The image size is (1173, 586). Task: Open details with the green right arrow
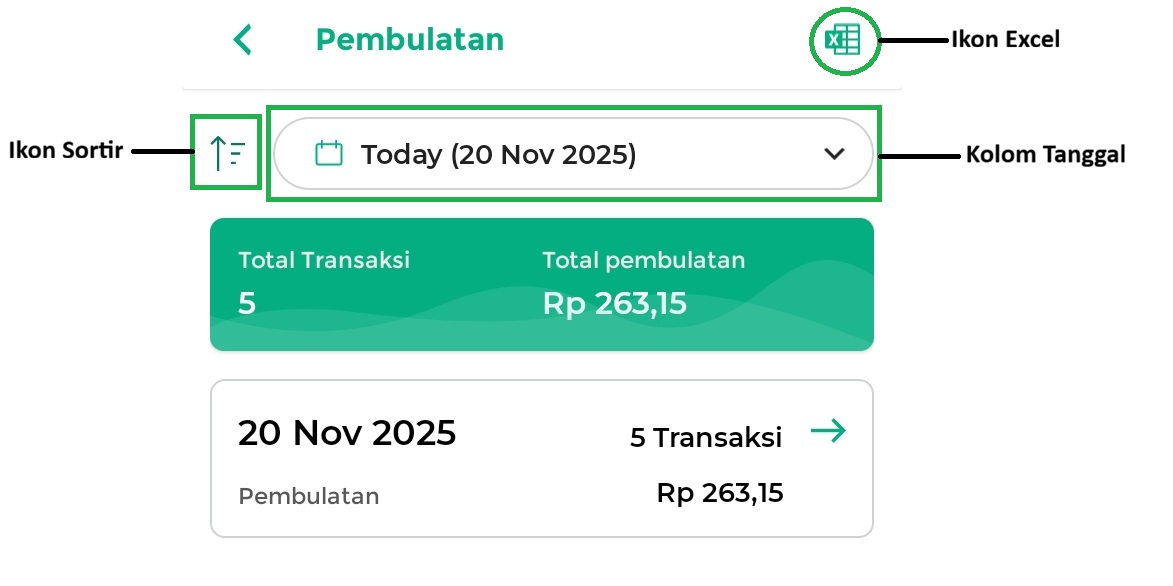coord(828,431)
